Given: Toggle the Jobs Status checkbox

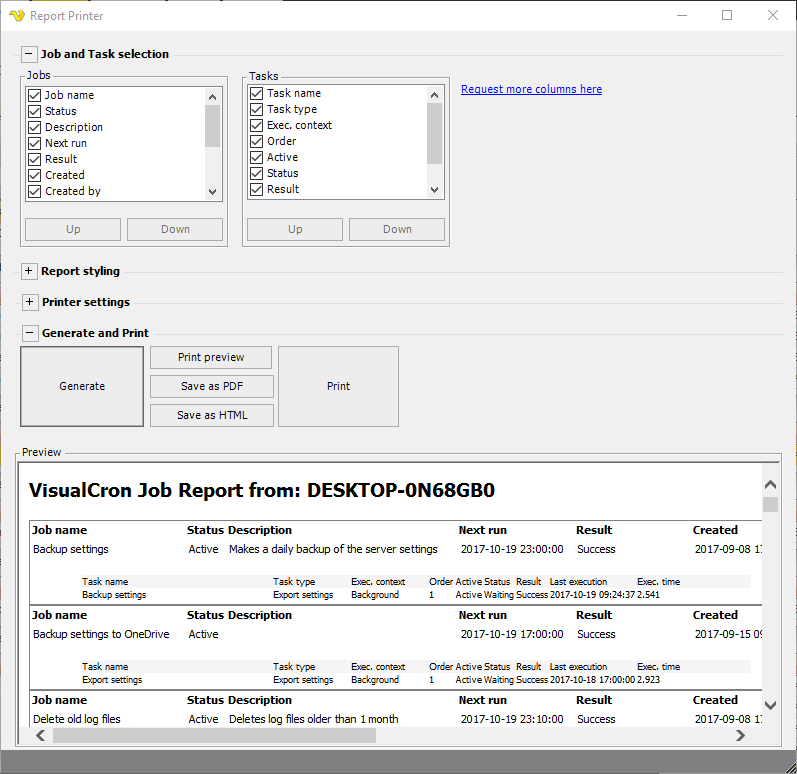Looking at the screenshot, I should 35,111.
